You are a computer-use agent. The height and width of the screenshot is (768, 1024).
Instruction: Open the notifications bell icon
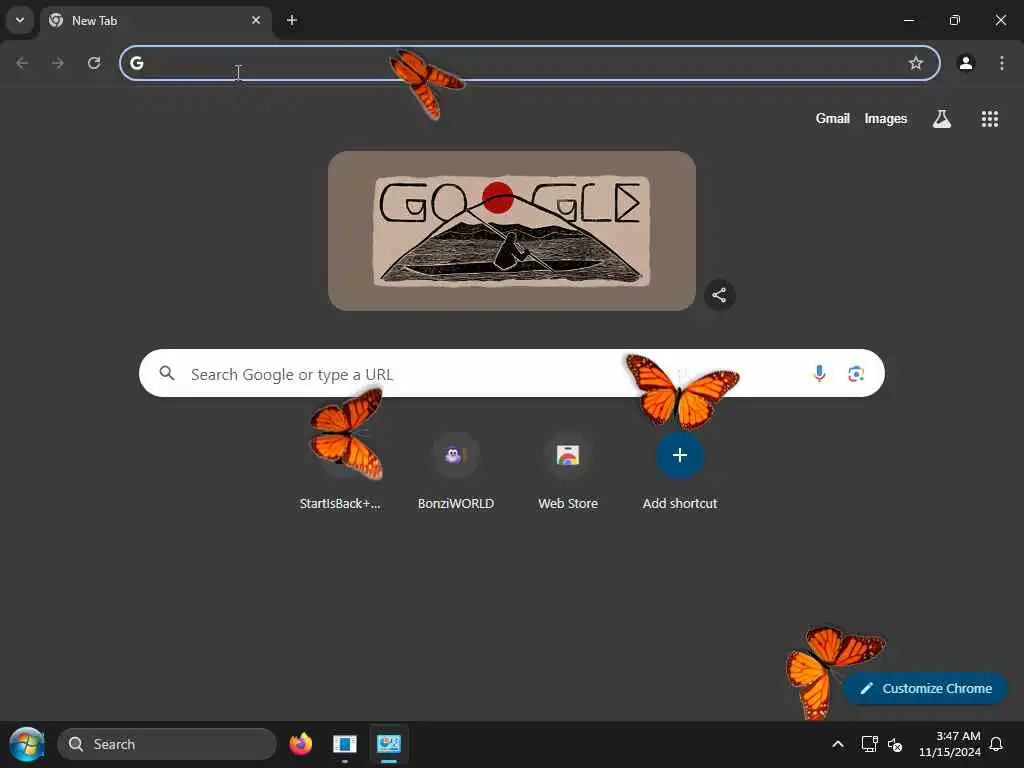click(x=996, y=744)
